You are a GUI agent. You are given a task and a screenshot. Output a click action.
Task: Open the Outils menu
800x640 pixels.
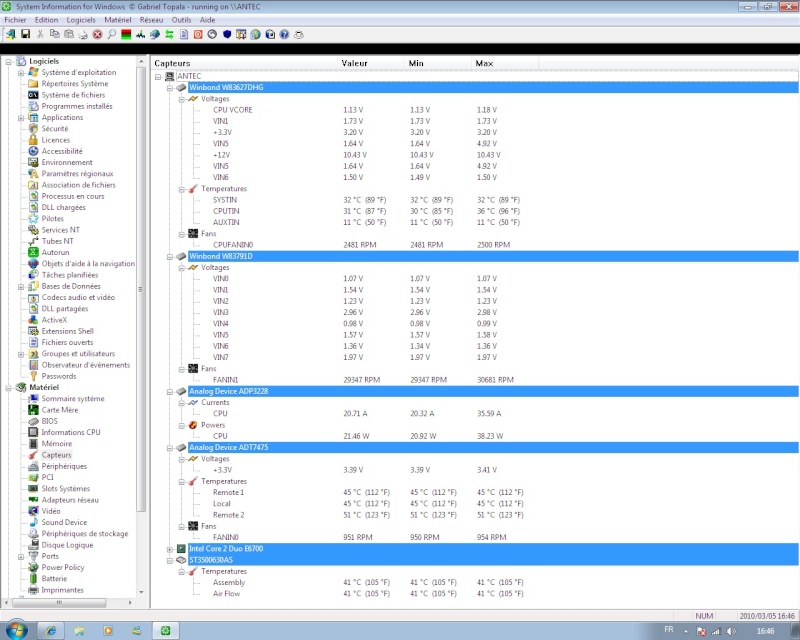pos(181,20)
